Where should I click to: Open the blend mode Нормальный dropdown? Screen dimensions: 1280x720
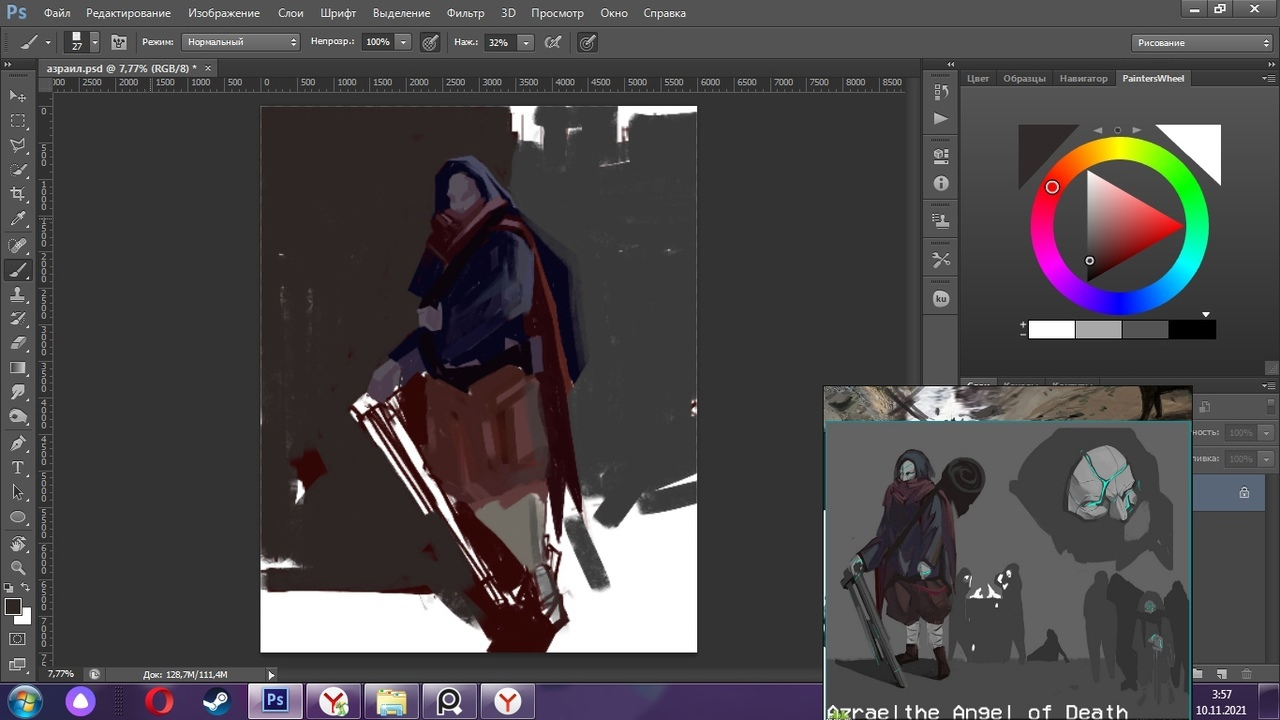click(241, 42)
